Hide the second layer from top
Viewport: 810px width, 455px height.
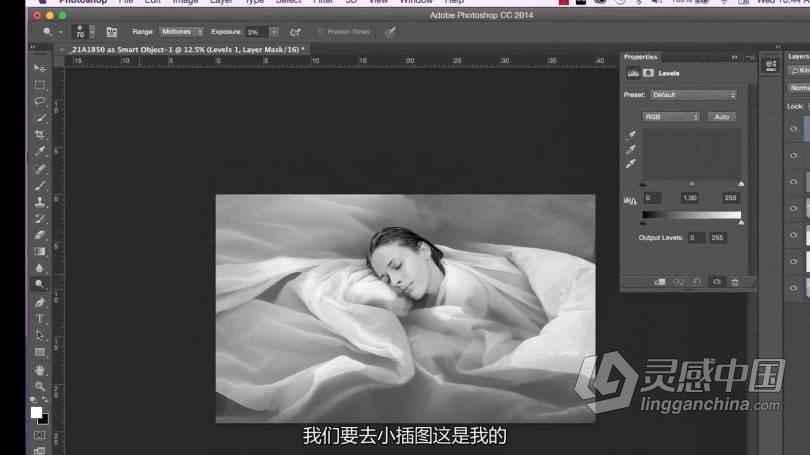794,155
